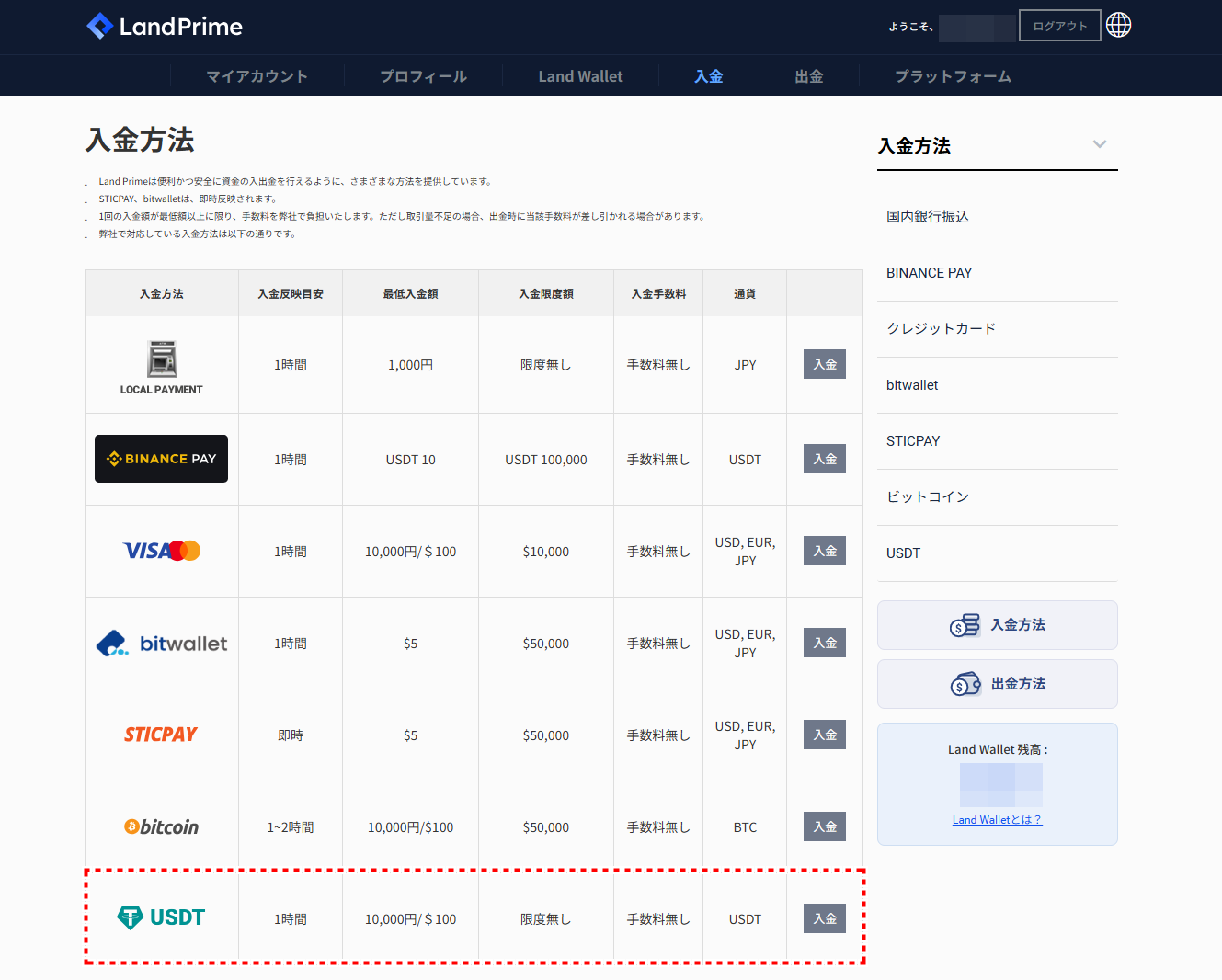The height and width of the screenshot is (980, 1222).
Task: Click the 通貨 column header
Action: click(x=745, y=294)
